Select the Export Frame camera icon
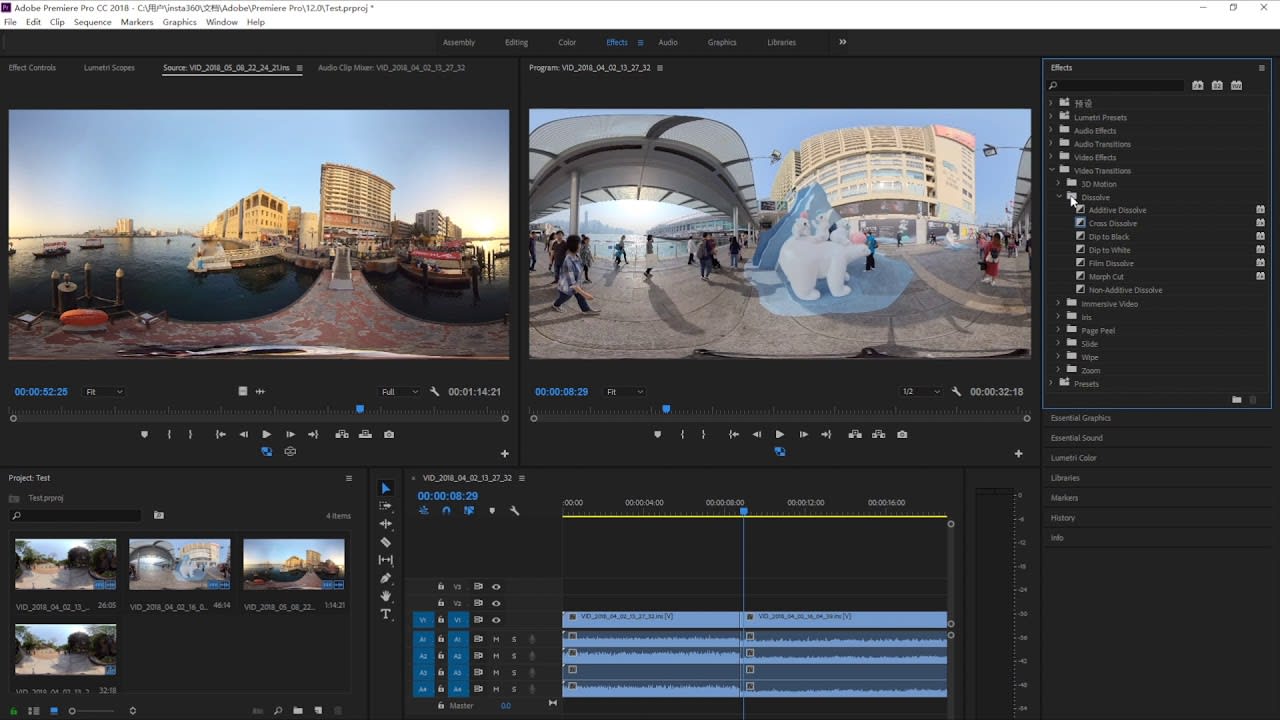 [902, 434]
